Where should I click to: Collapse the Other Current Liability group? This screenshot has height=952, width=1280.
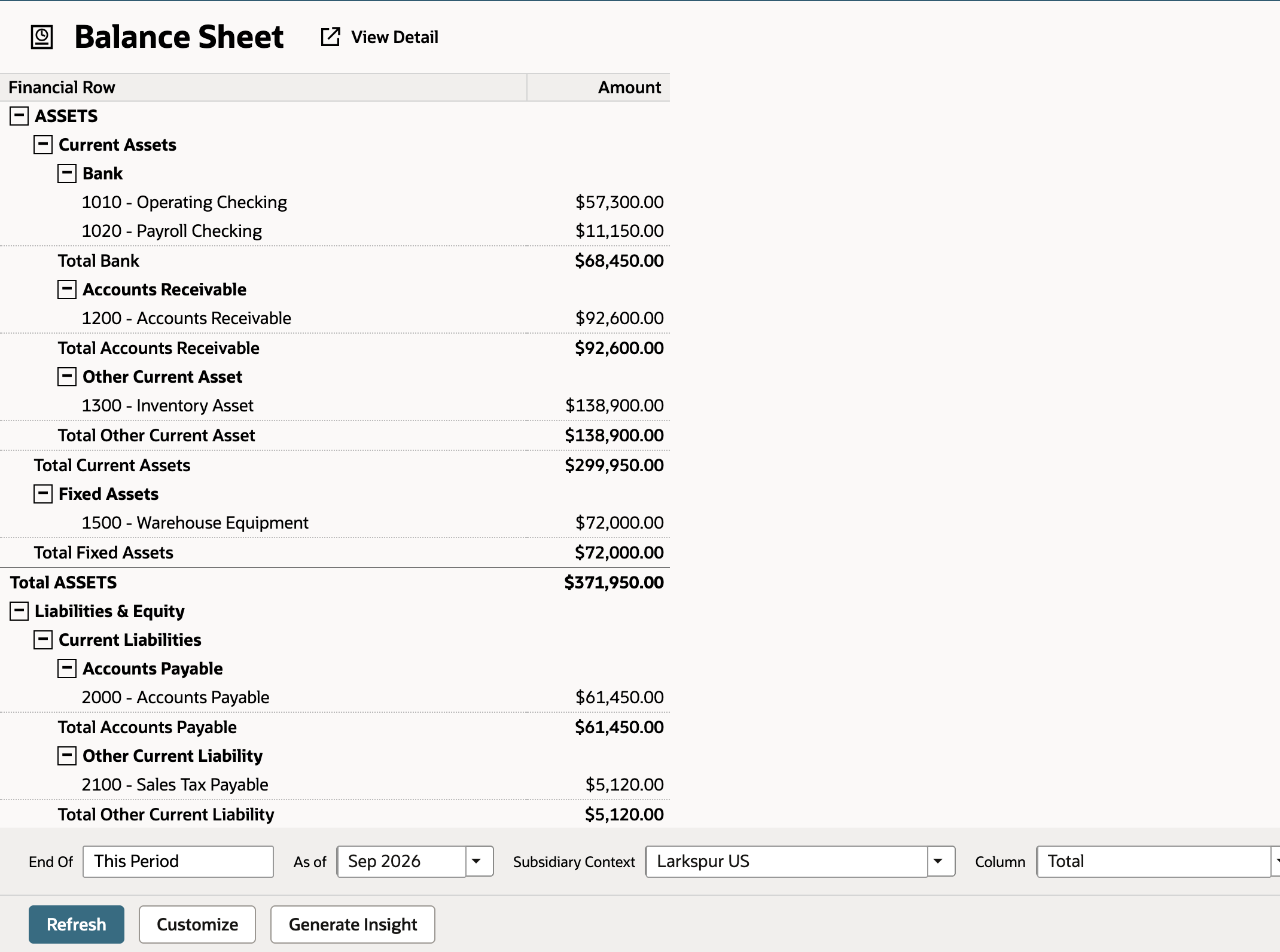click(67, 756)
